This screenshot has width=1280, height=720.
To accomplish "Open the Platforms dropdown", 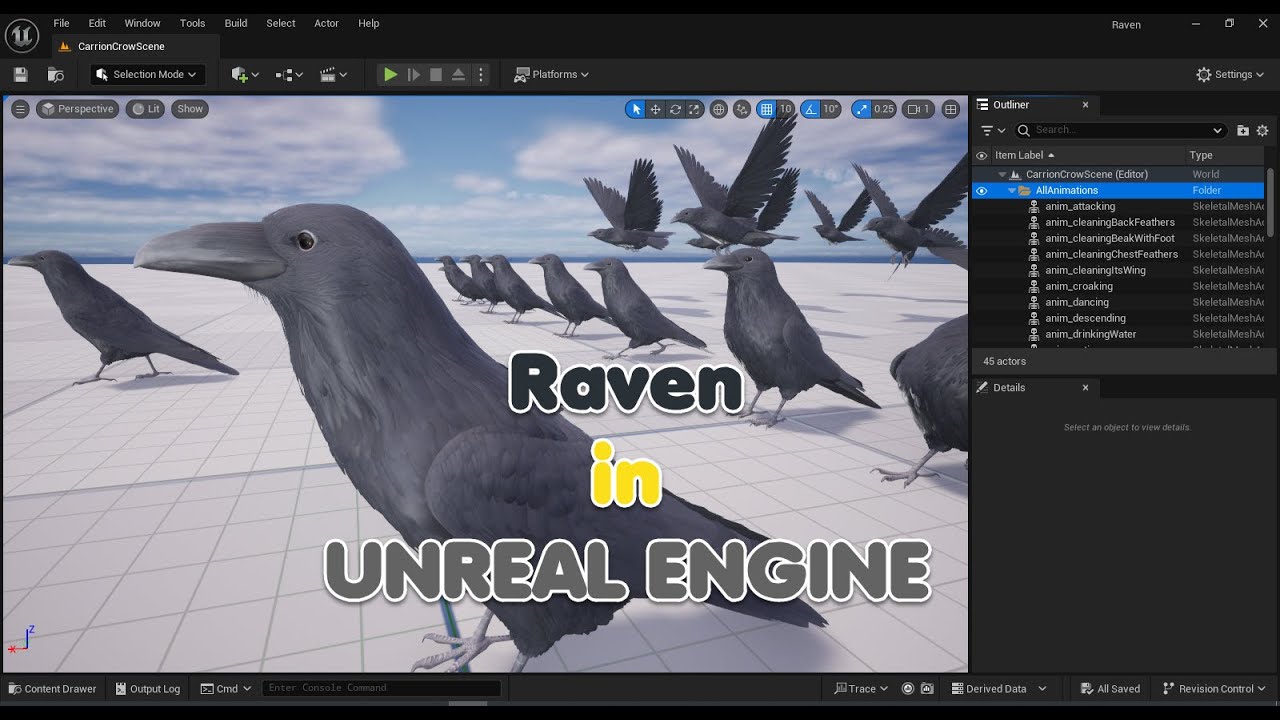I will pos(551,74).
